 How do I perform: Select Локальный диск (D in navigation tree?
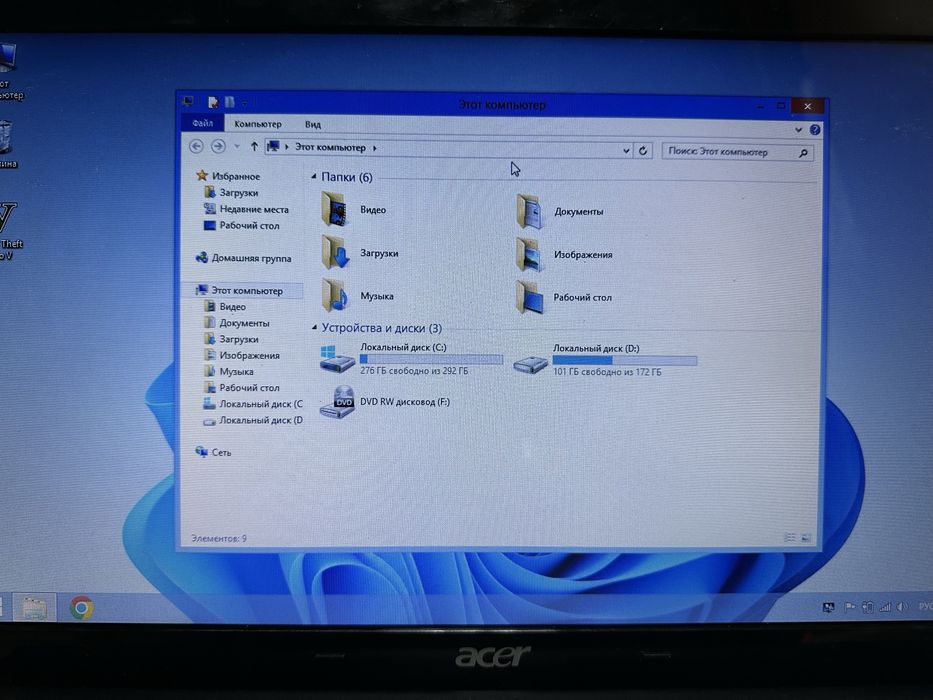coord(253,420)
